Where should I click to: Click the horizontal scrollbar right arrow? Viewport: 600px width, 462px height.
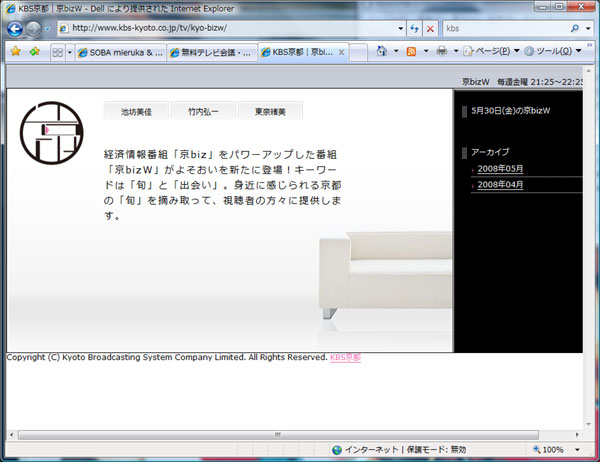577,435
